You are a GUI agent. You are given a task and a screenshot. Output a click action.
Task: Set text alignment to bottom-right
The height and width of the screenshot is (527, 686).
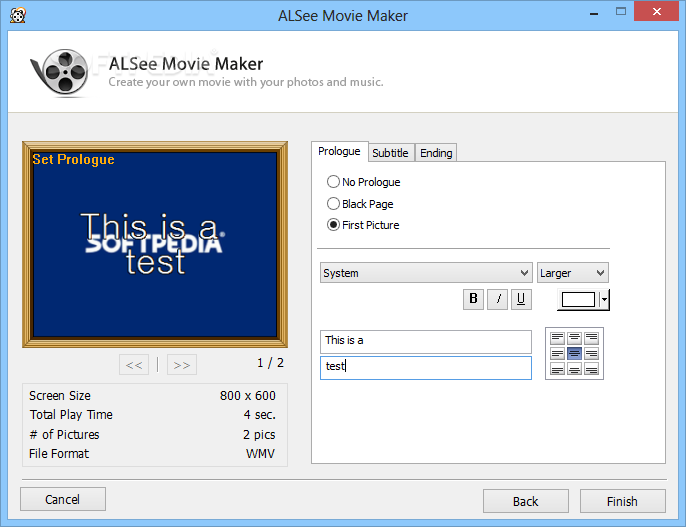592,370
